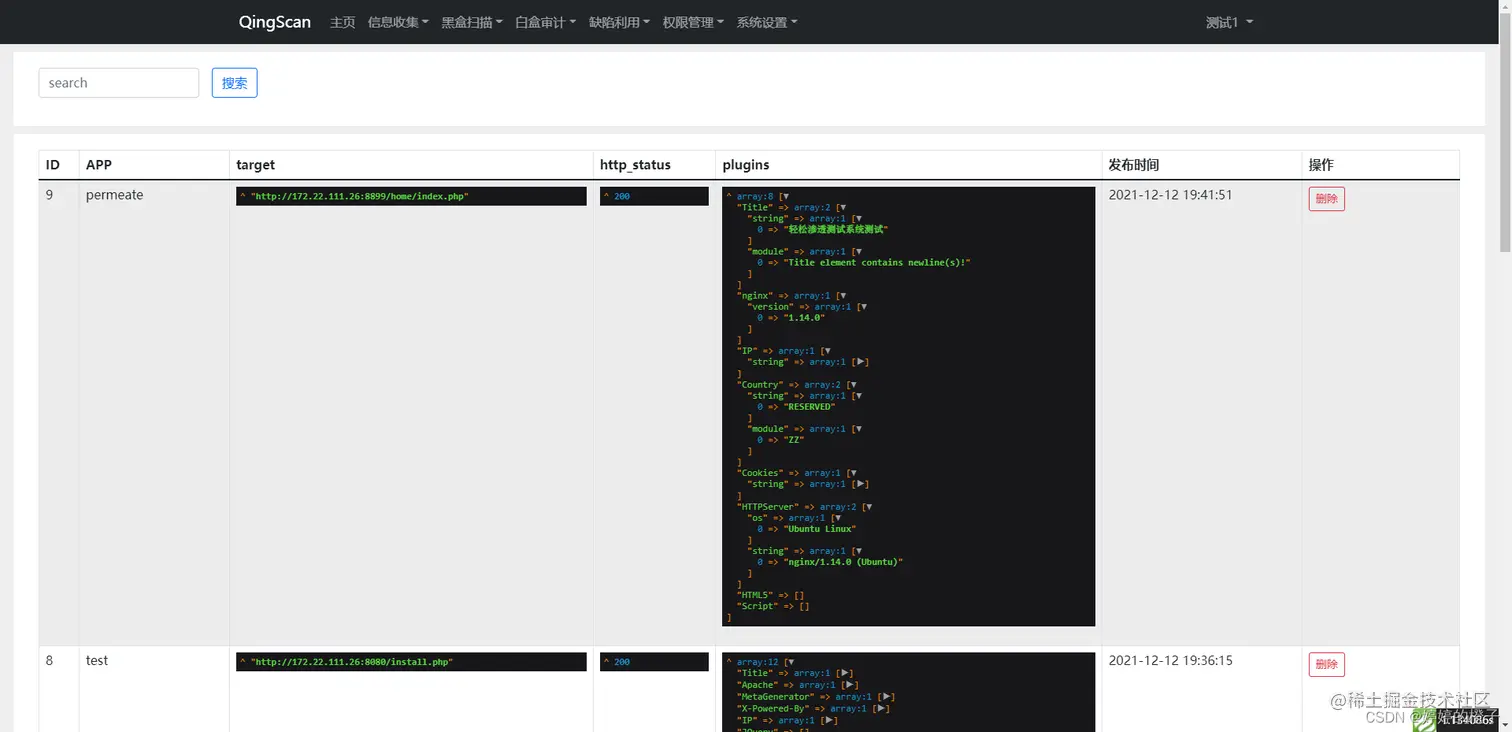Open the 系统设置 dropdown menu

pyautogui.click(x=767, y=22)
